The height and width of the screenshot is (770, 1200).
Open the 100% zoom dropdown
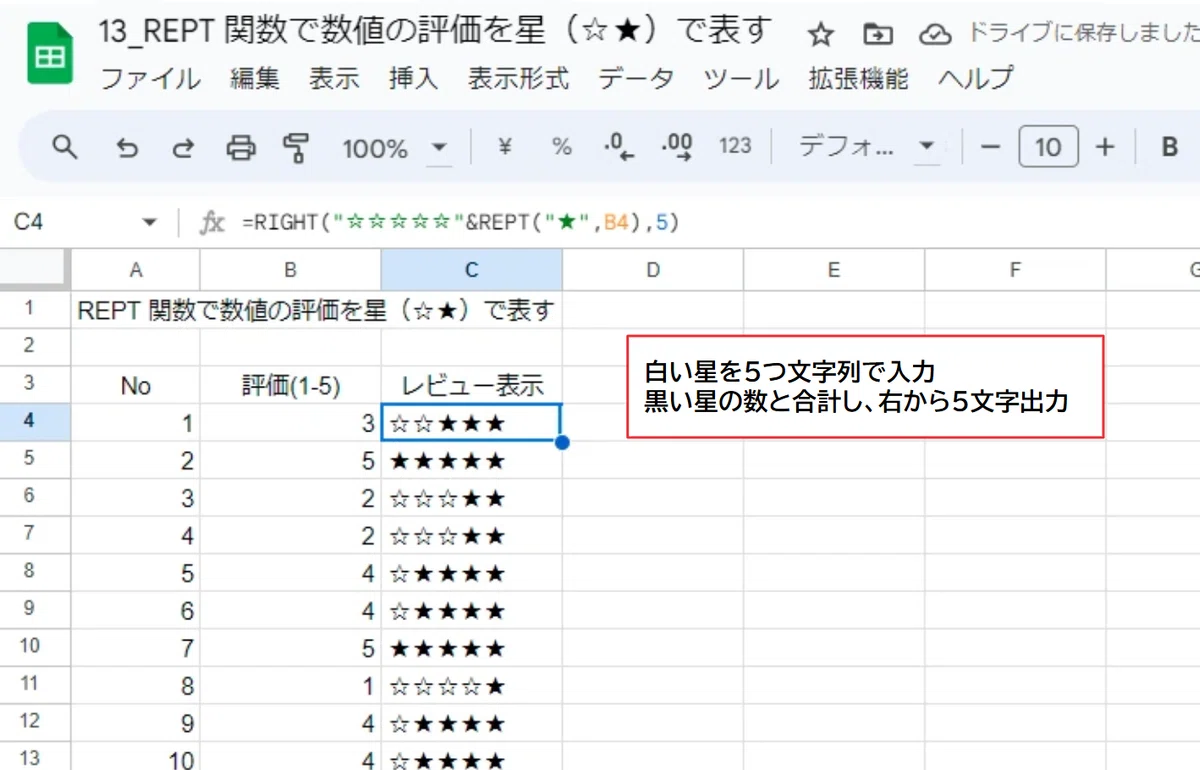396,148
